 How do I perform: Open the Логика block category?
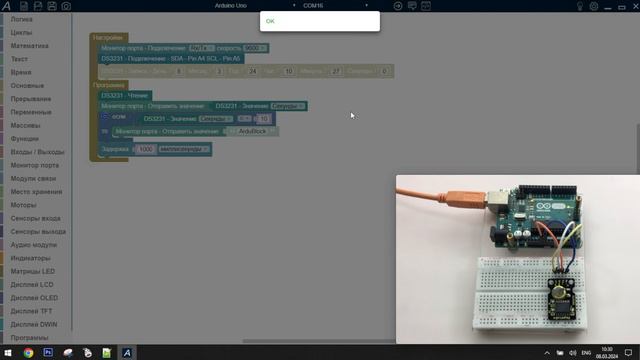(22, 19)
